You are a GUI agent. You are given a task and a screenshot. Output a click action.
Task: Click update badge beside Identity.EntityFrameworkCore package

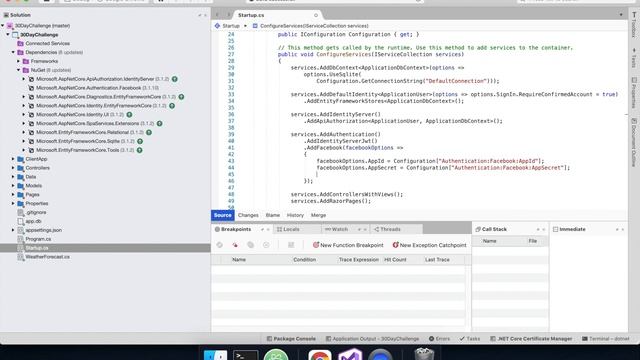coord(172,106)
